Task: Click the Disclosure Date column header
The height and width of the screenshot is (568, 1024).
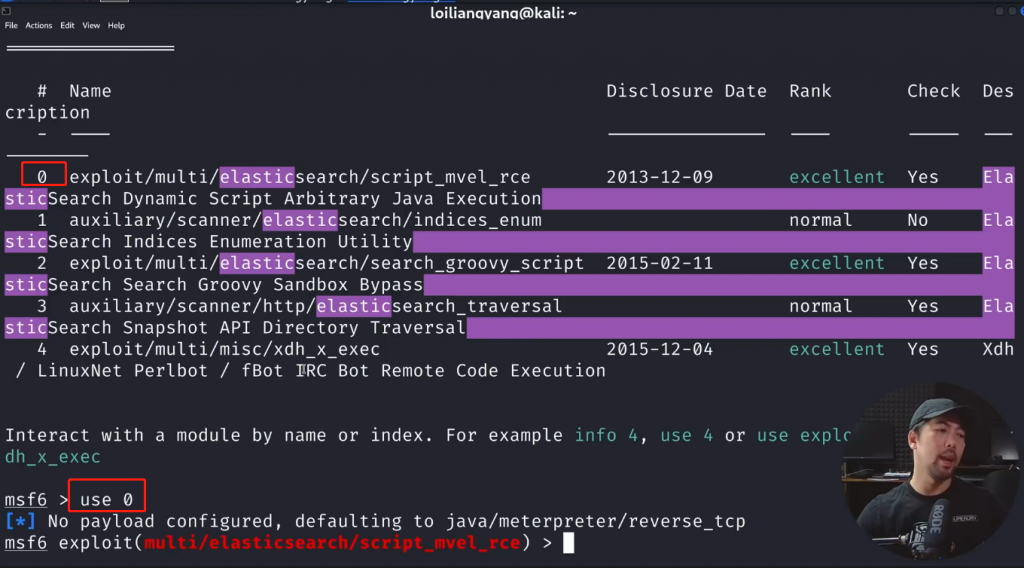Action: [x=686, y=91]
